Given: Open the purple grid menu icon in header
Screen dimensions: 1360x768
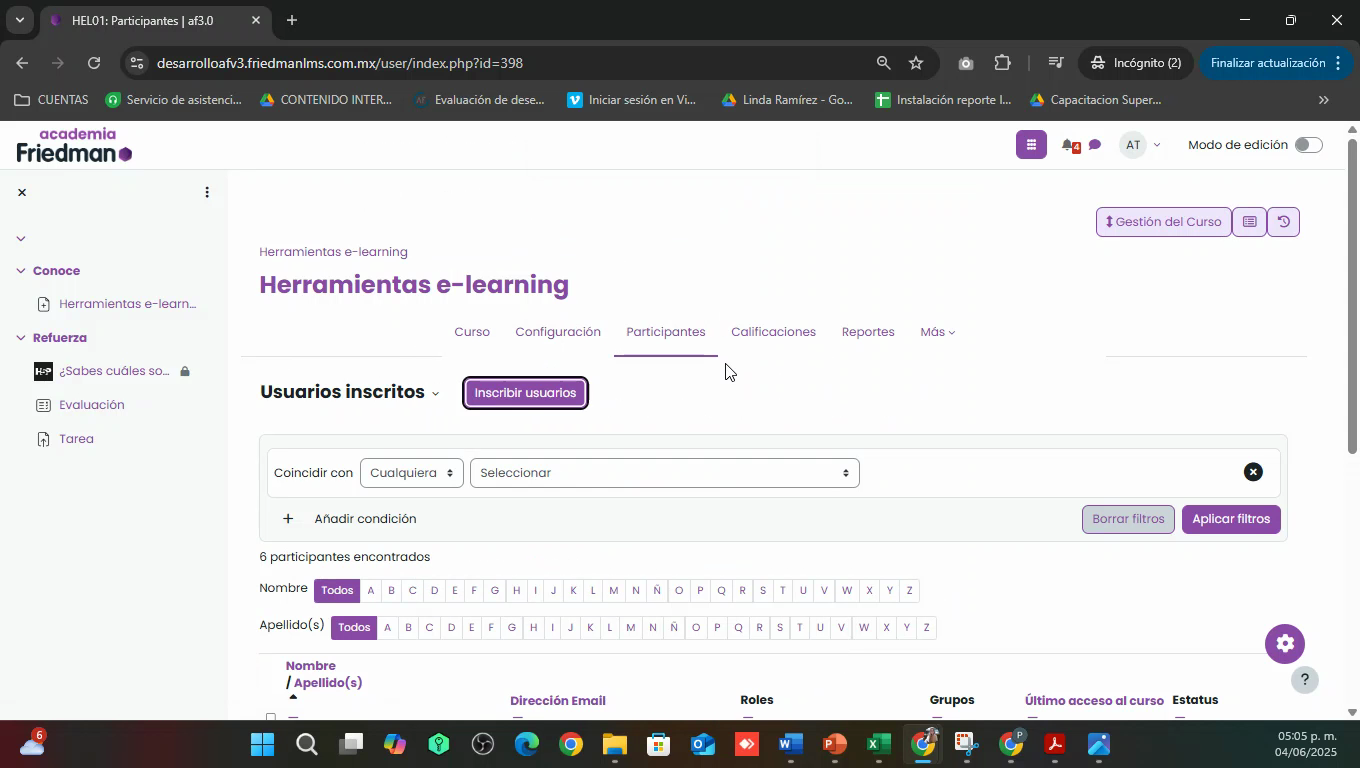Looking at the screenshot, I should [x=1031, y=145].
